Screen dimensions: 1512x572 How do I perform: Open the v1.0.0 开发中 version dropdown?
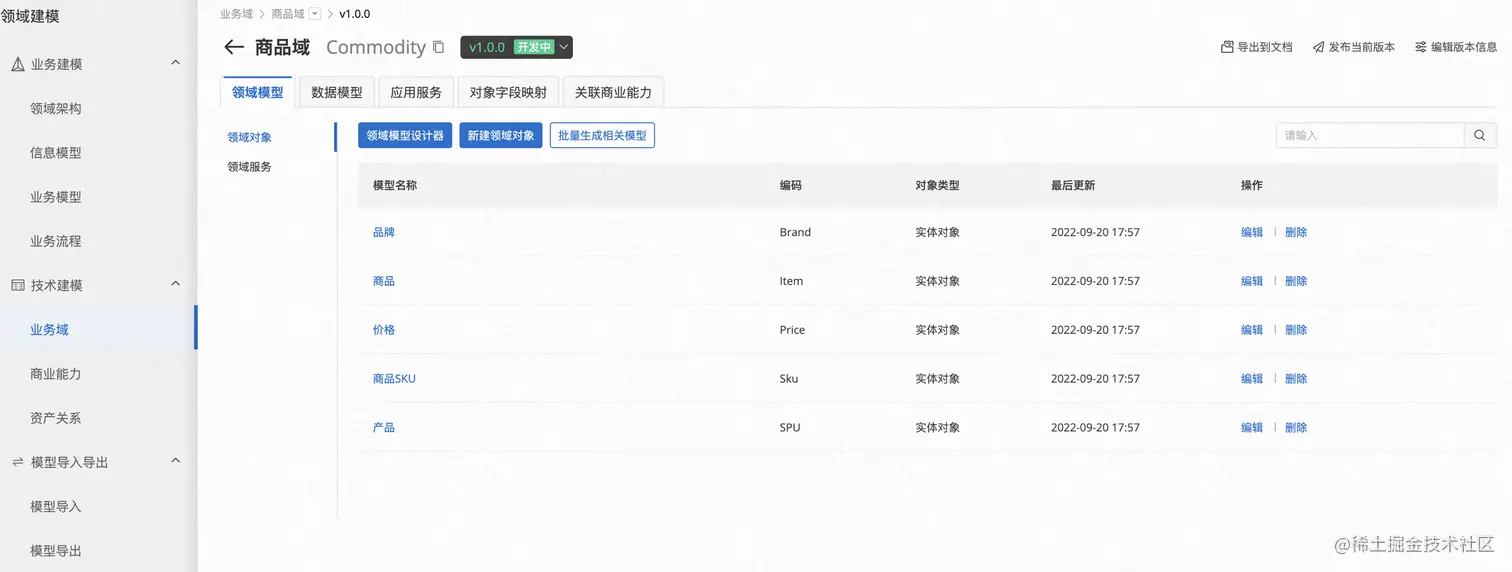[516, 47]
